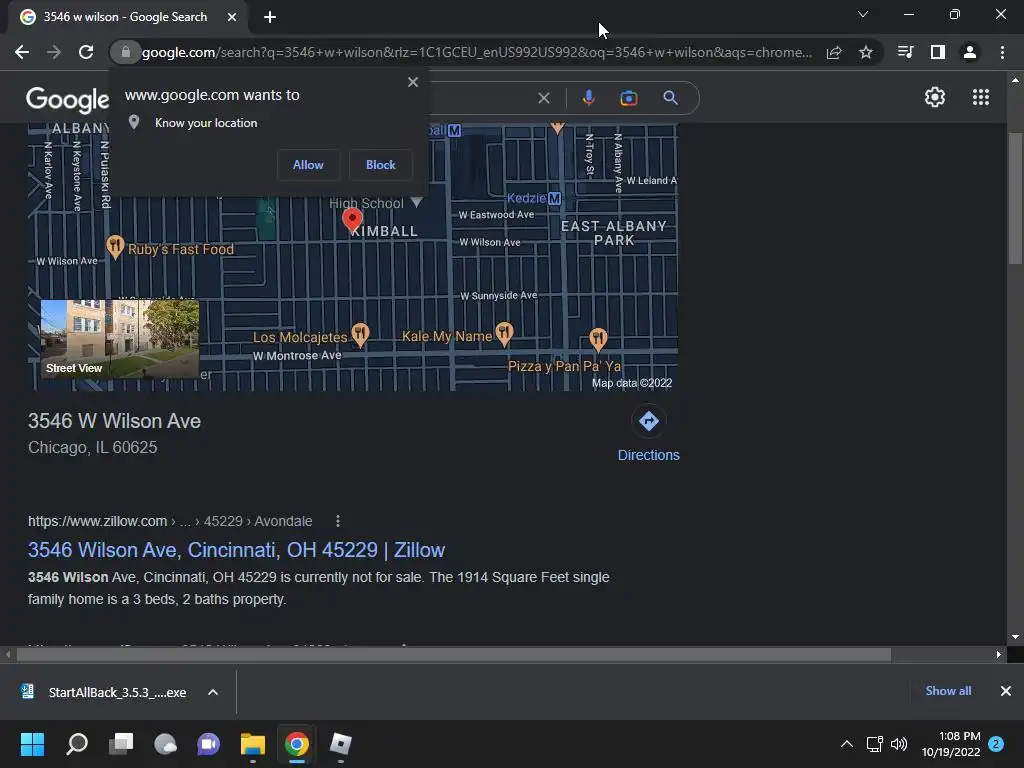Select Pizza y Pan Pa' Ya marker
1024x768 pixels.
pyautogui.click(x=598, y=338)
